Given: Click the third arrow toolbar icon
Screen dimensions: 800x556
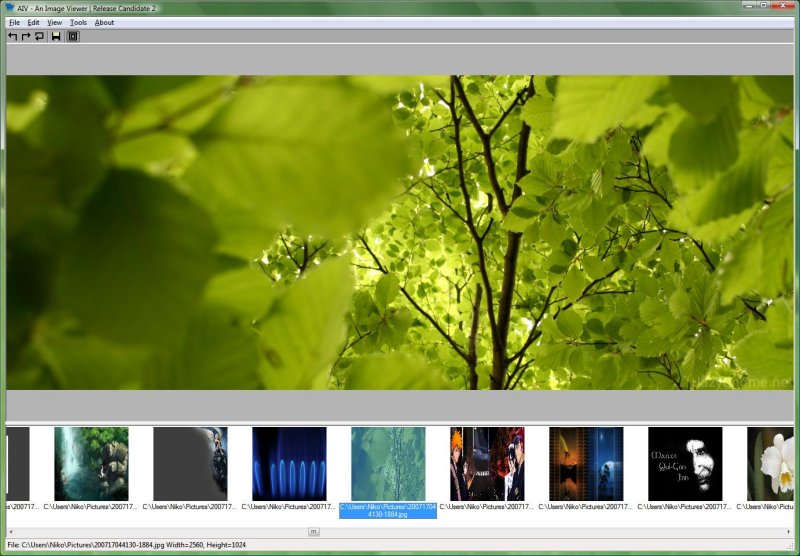Looking at the screenshot, I should (39, 36).
